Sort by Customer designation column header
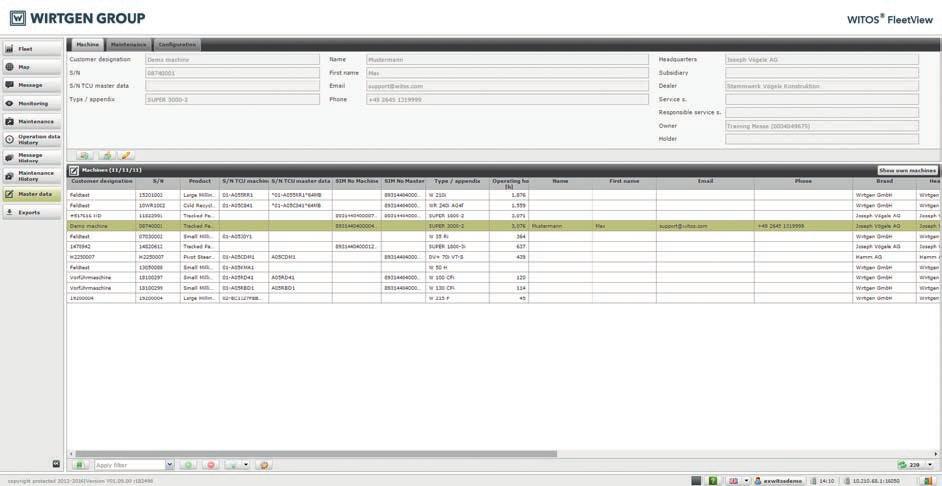Image resolution: width=942 pixels, height=486 pixels. (x=101, y=181)
